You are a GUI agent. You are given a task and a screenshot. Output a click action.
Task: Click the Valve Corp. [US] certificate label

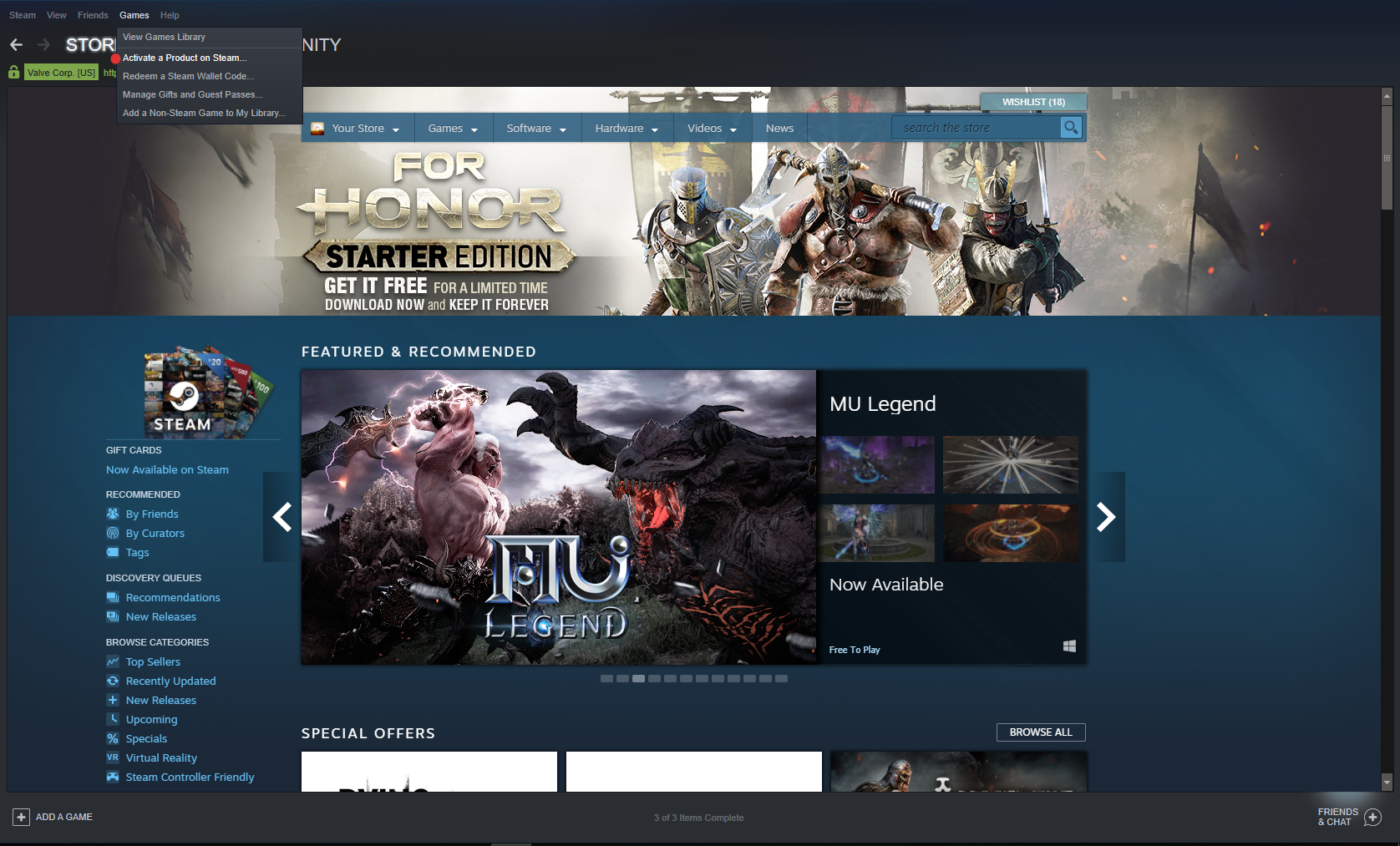(x=61, y=73)
